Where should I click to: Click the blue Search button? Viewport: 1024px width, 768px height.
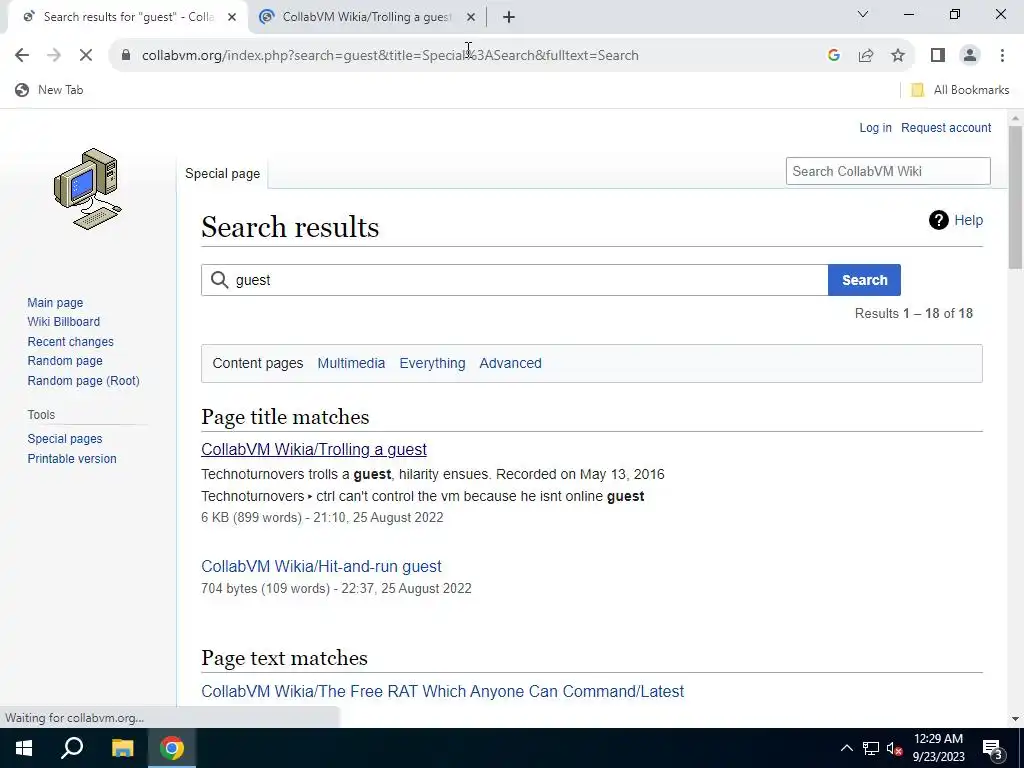864,280
